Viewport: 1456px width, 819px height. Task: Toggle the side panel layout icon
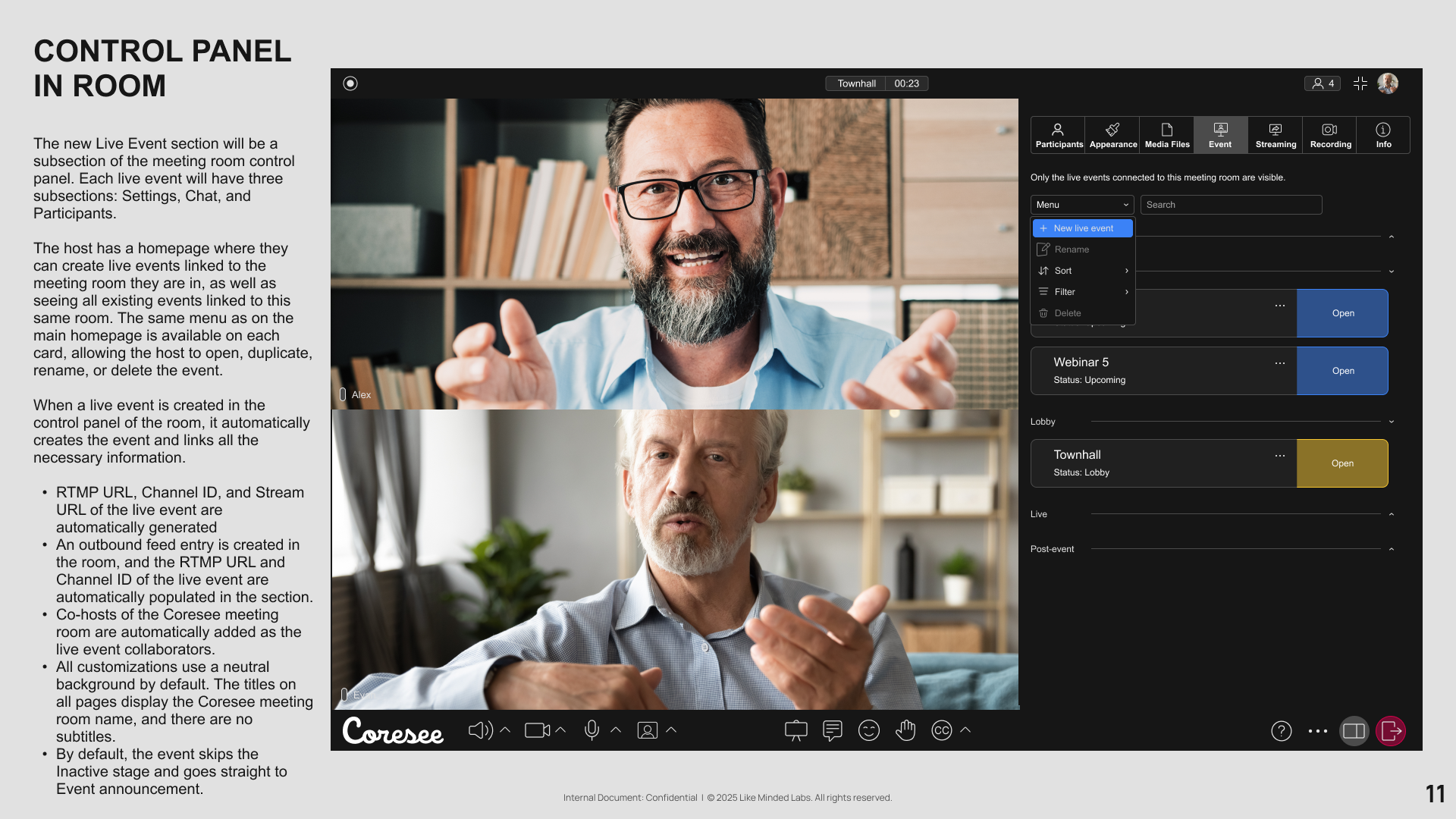click(x=1354, y=731)
